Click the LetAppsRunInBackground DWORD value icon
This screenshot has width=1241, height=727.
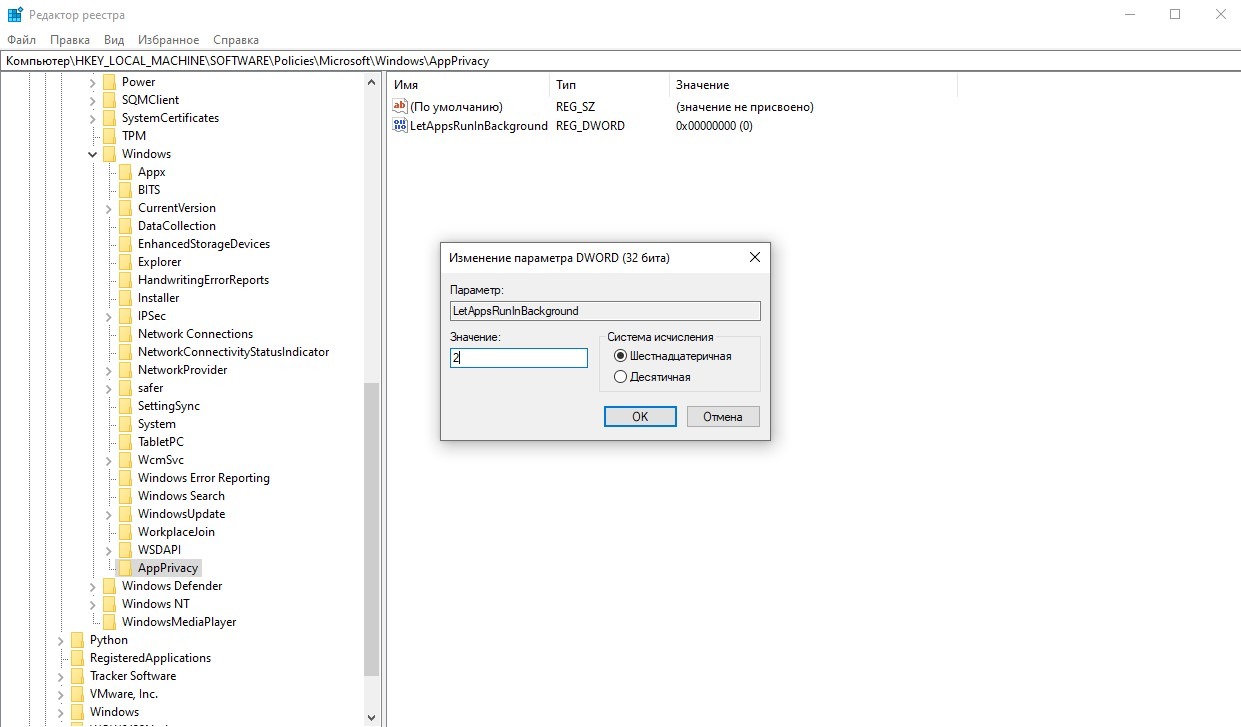click(x=400, y=126)
